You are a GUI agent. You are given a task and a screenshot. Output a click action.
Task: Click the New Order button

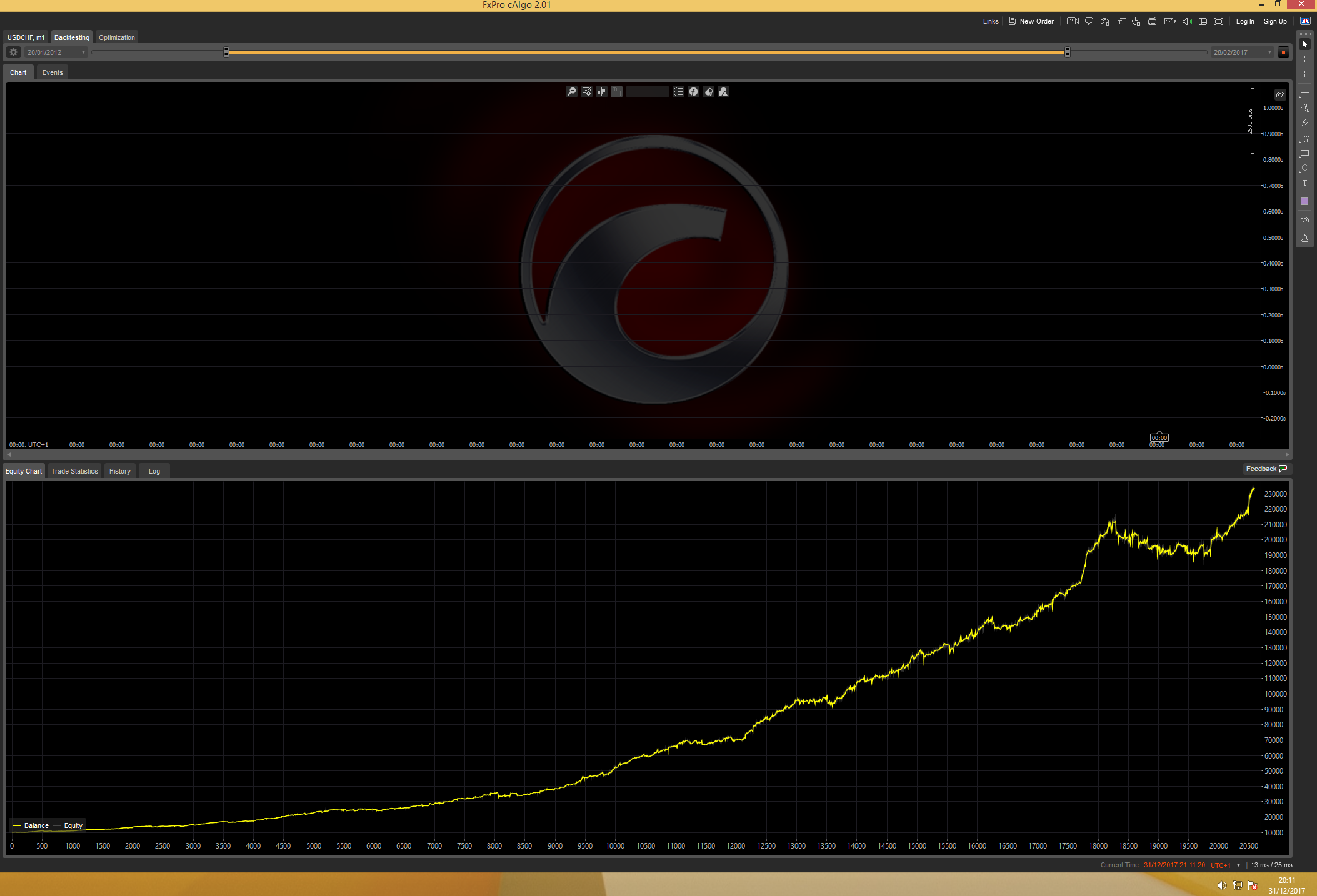pyautogui.click(x=1031, y=21)
